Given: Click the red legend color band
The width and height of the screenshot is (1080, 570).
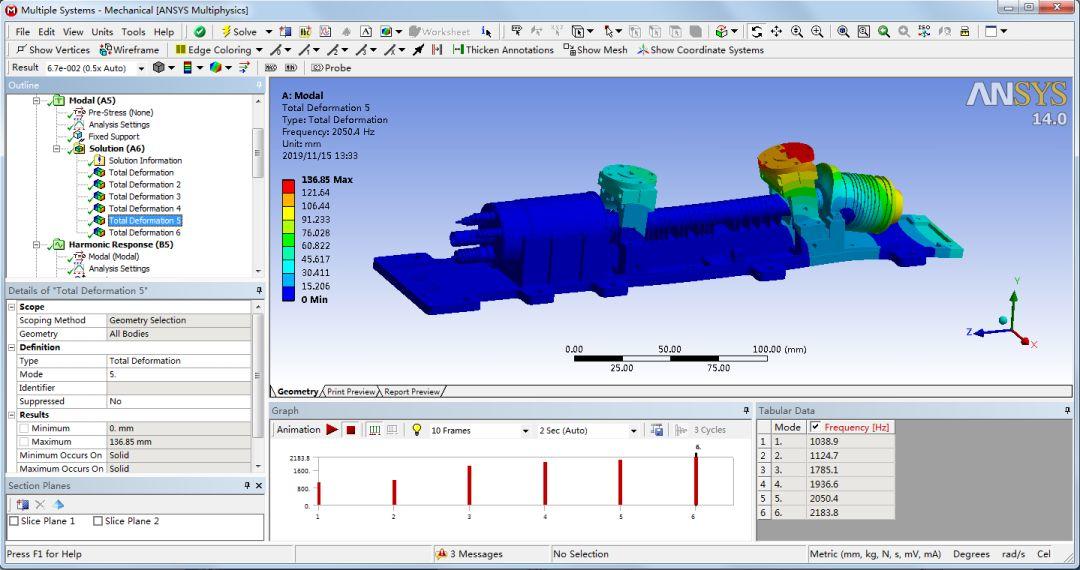Looking at the screenshot, I should pyautogui.click(x=289, y=186).
